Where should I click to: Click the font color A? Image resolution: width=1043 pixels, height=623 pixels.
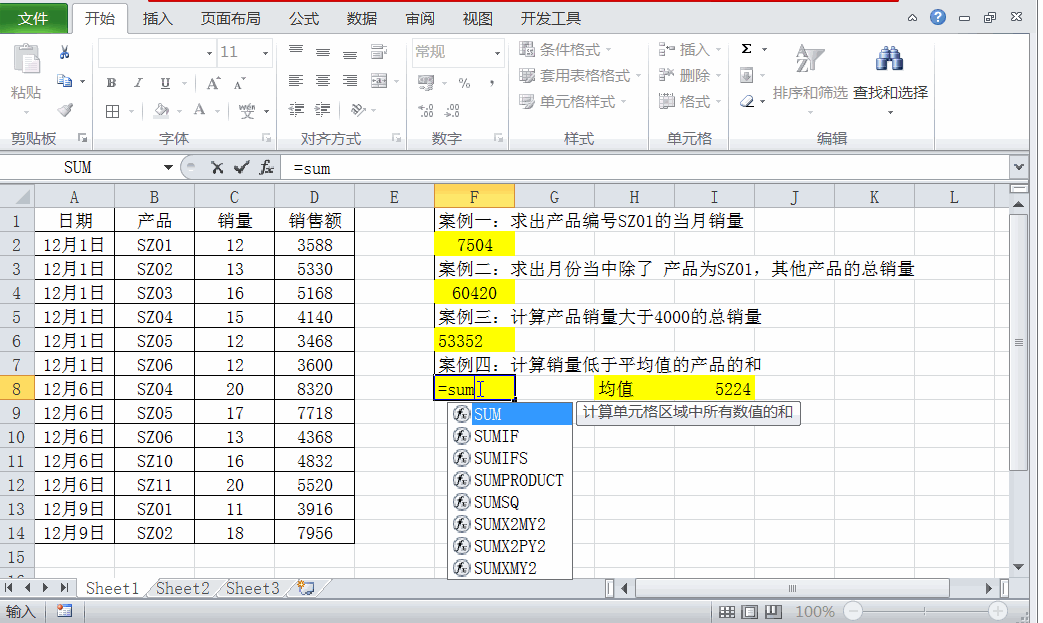[x=199, y=110]
